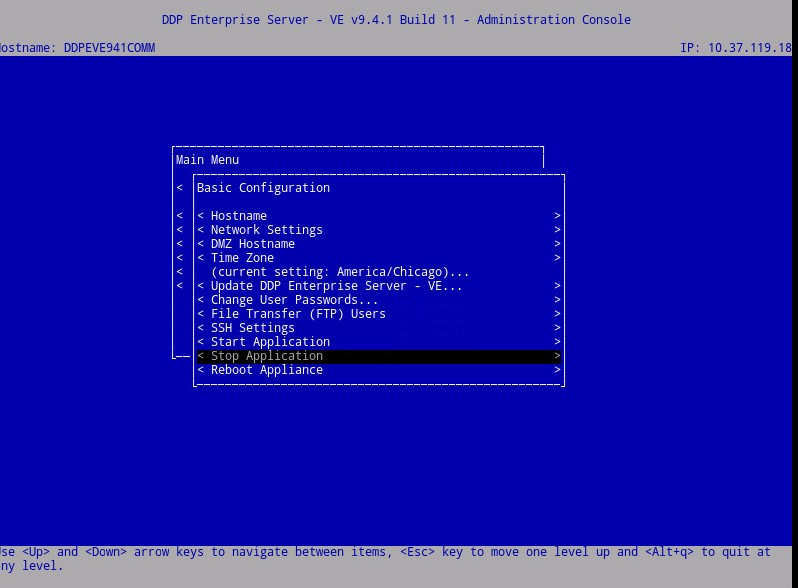Click right arrow on Start Application row
This screenshot has width=798, height=588.
[x=557, y=342]
